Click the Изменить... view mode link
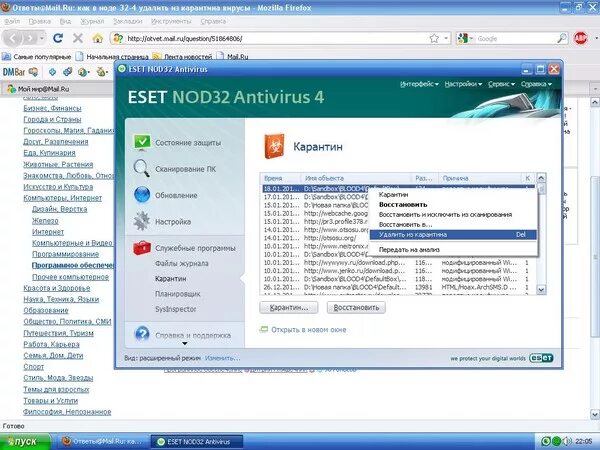Viewport: 600px width, 450px height. pyautogui.click(x=222, y=358)
